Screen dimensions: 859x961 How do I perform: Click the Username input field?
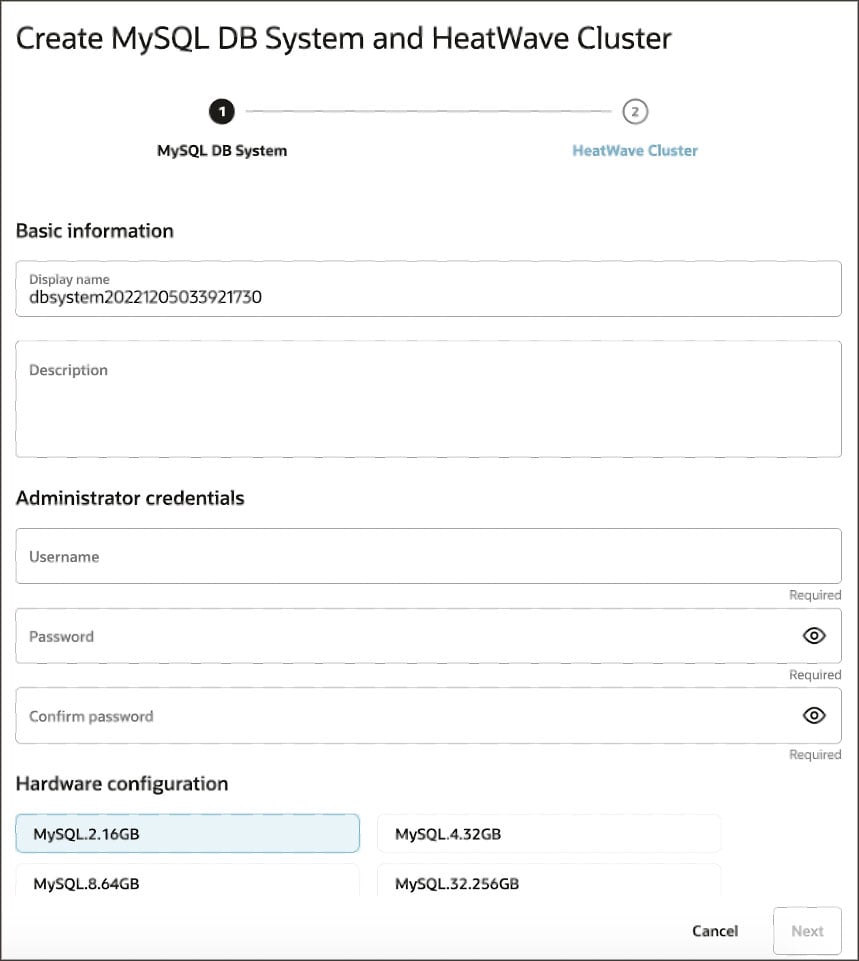click(x=428, y=557)
